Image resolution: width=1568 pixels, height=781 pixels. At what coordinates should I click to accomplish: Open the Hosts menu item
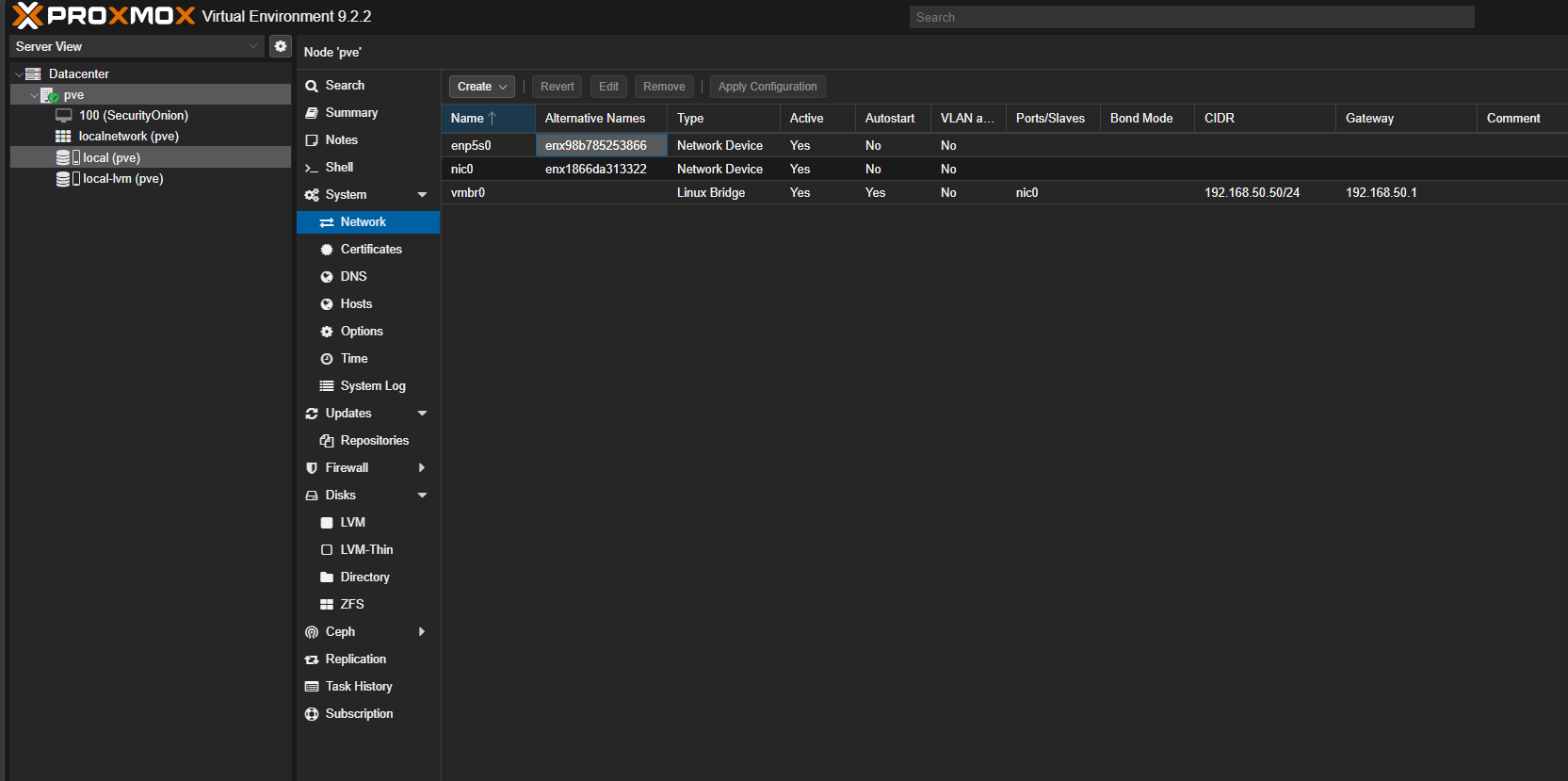click(368, 304)
